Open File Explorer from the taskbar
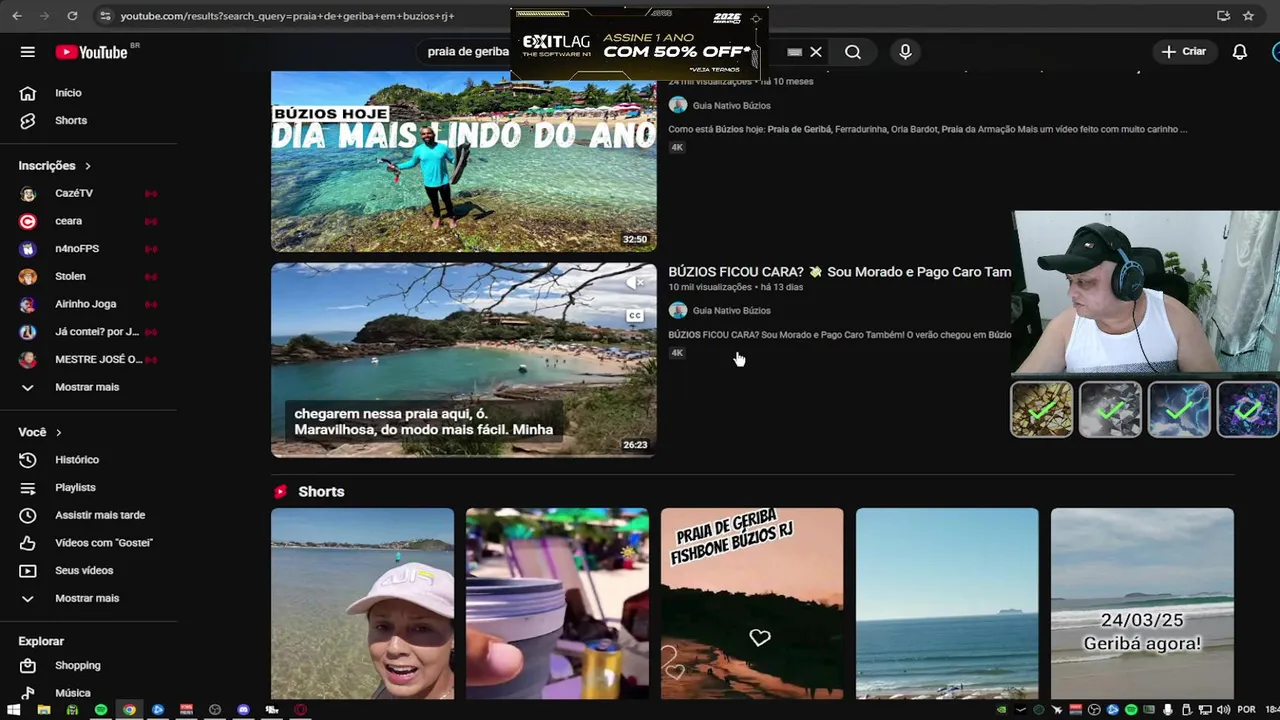The image size is (1280, 720). [43, 710]
